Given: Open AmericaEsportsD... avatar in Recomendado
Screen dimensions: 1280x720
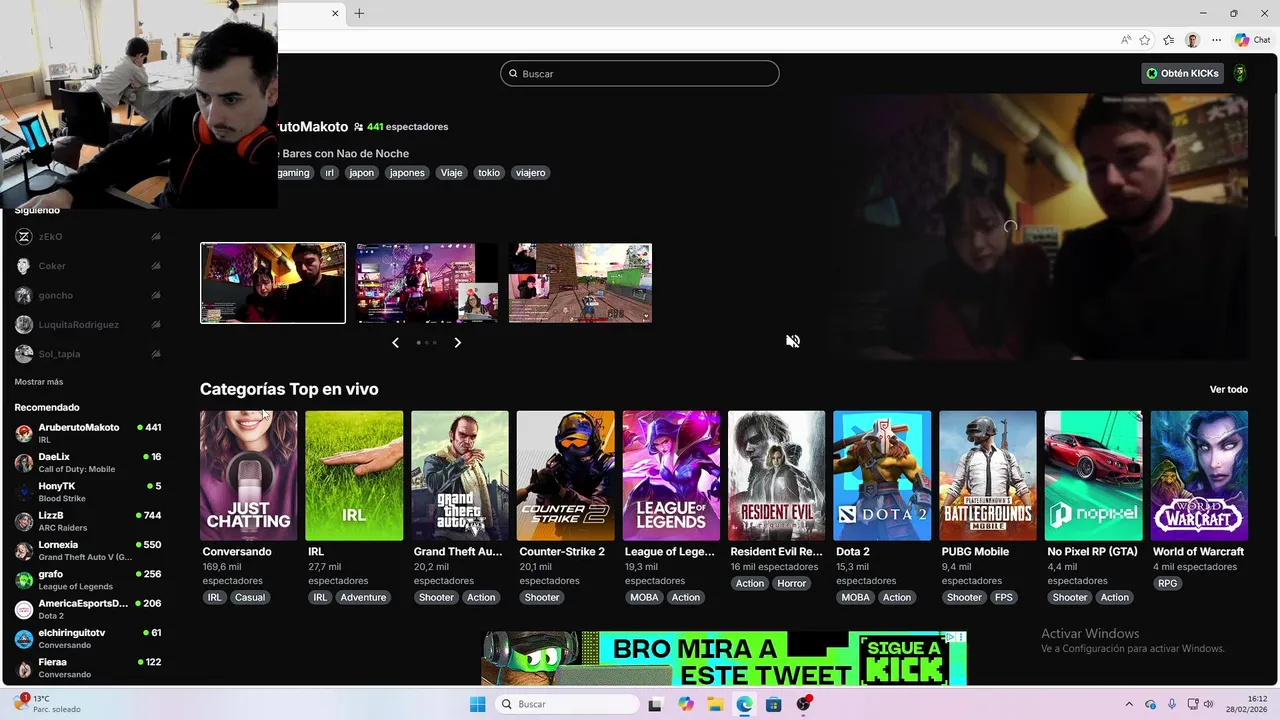Looking at the screenshot, I should coord(23,609).
